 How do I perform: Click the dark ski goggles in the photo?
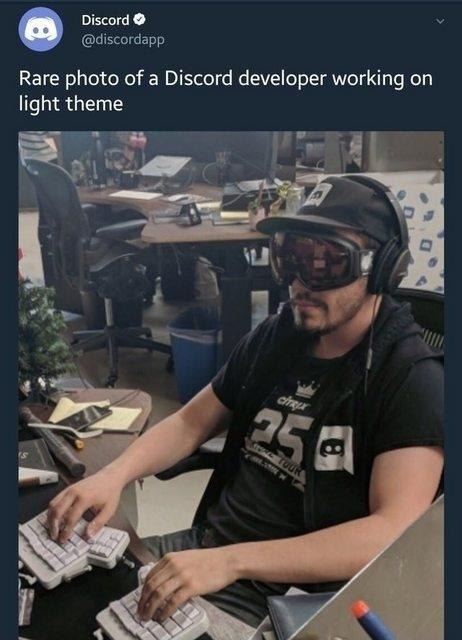(x=319, y=258)
